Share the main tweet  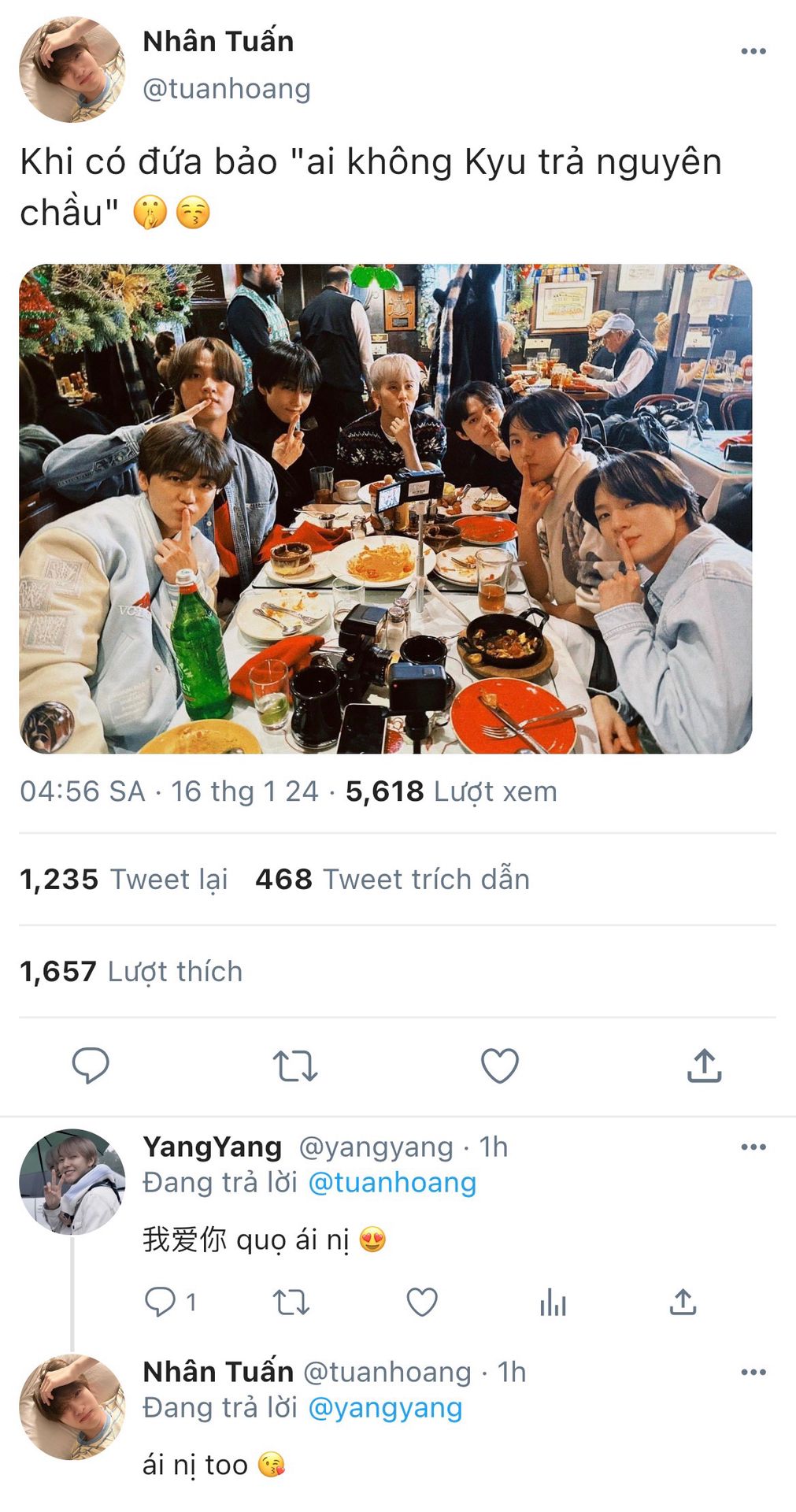705,1065
